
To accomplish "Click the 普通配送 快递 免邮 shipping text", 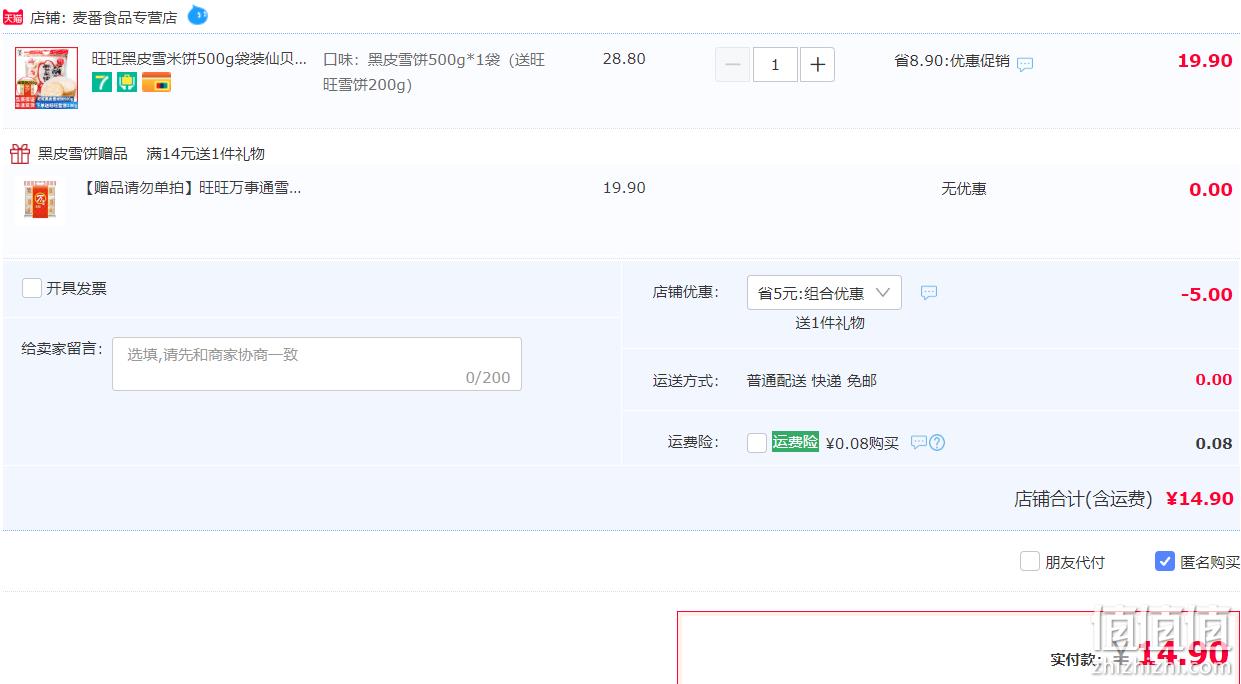I will click(x=812, y=380).
